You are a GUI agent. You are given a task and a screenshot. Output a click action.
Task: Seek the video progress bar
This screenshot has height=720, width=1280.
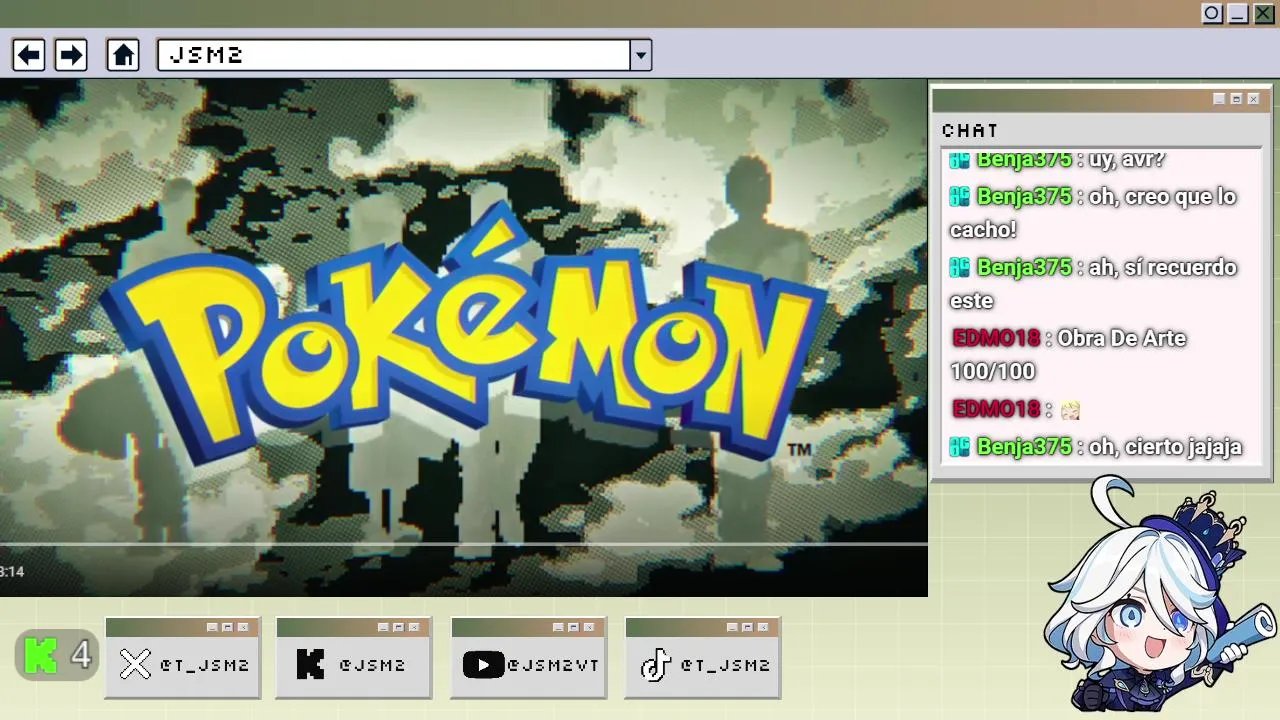pyautogui.click(x=464, y=544)
